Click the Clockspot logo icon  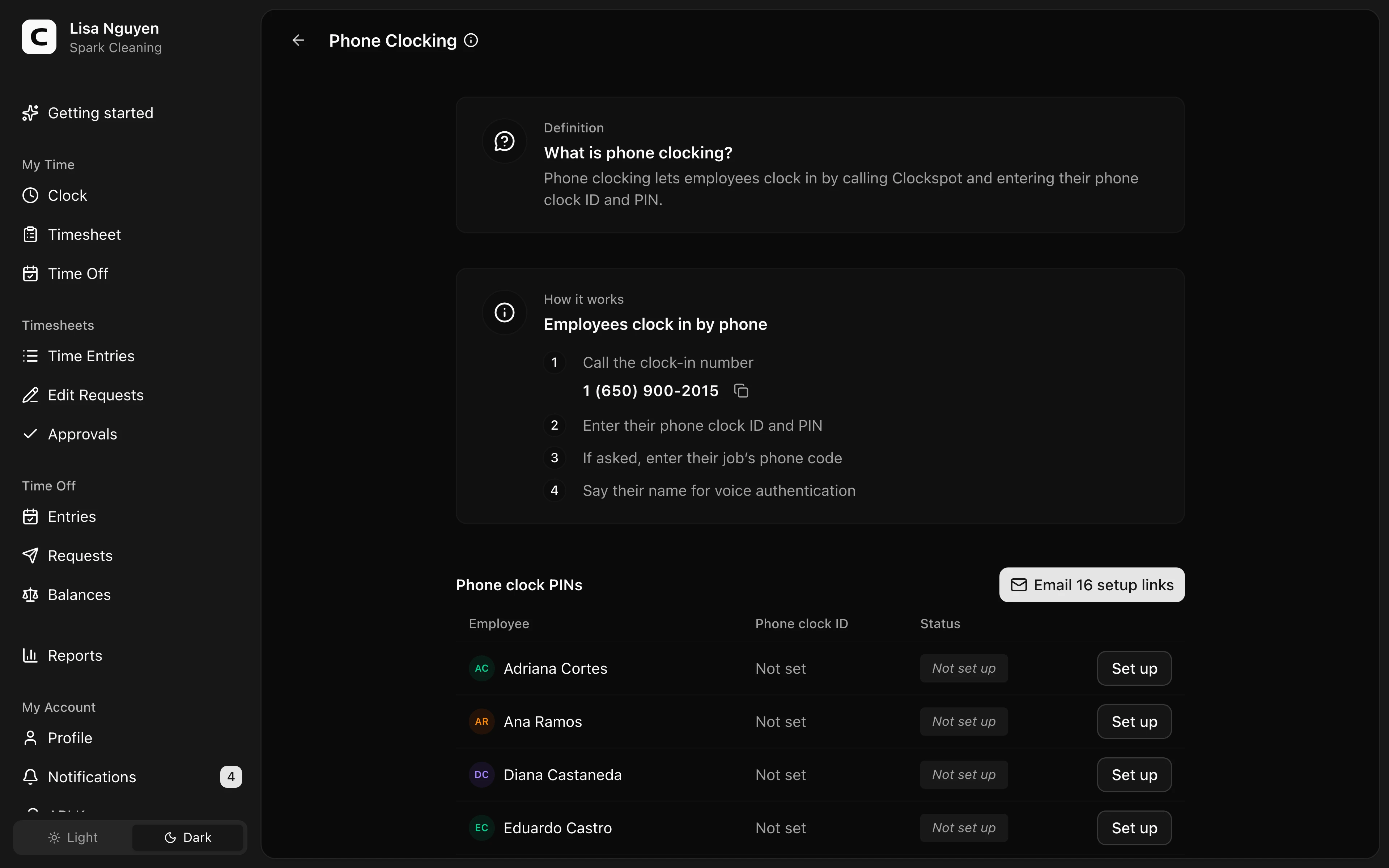(39, 37)
